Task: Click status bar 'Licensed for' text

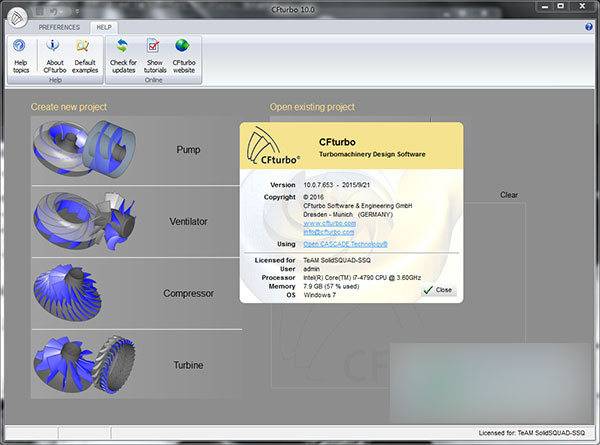Action: point(532,433)
